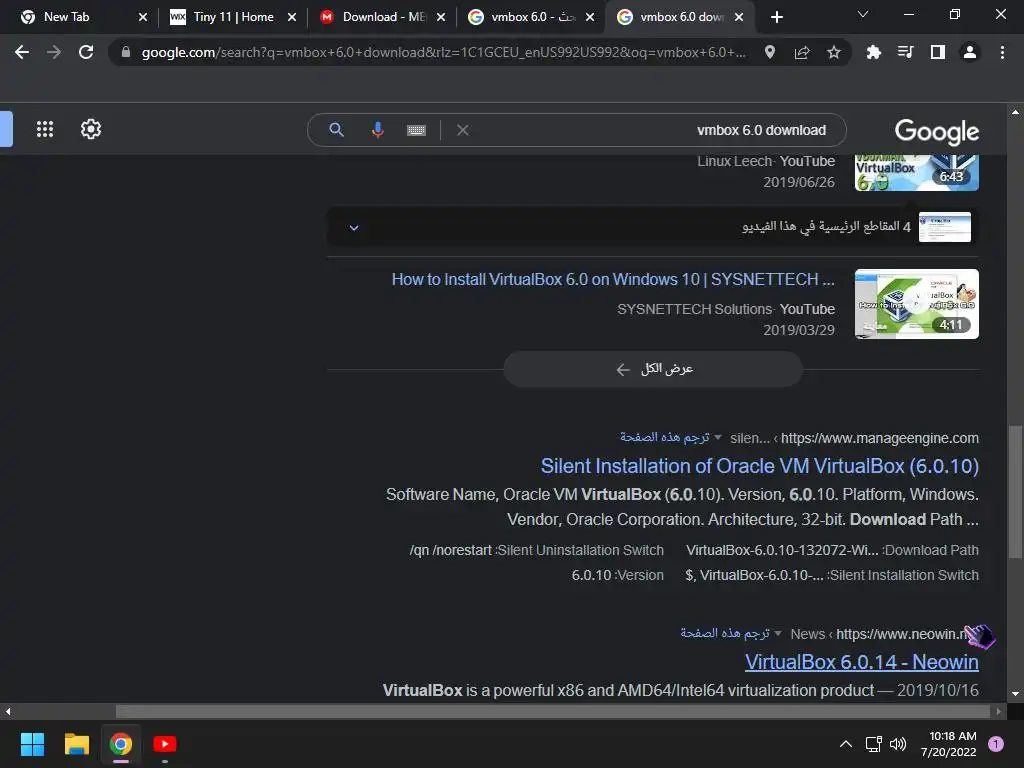Expand the 4 key moments section
The image size is (1024, 768).
(x=353, y=228)
